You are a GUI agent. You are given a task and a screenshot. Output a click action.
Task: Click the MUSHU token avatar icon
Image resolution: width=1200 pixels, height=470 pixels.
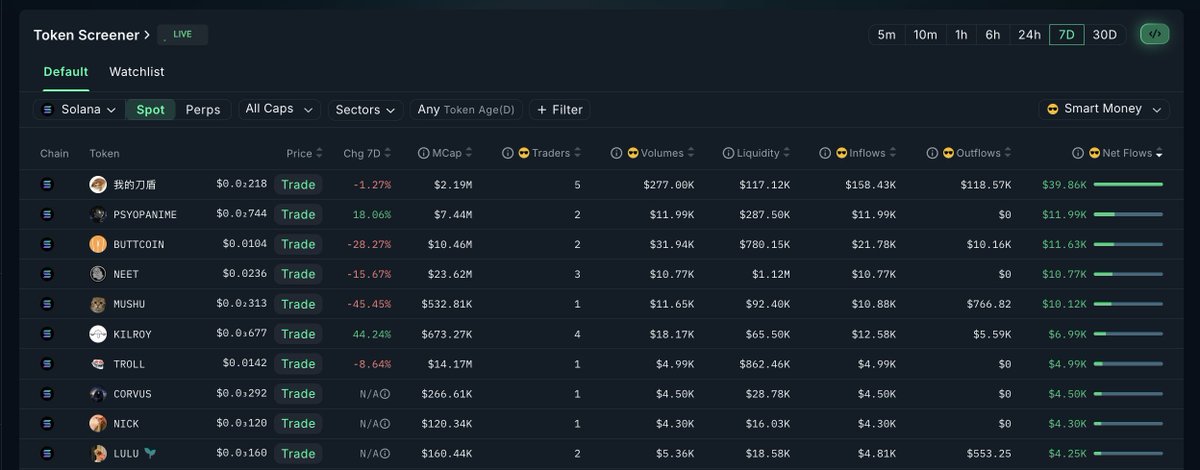(x=98, y=304)
